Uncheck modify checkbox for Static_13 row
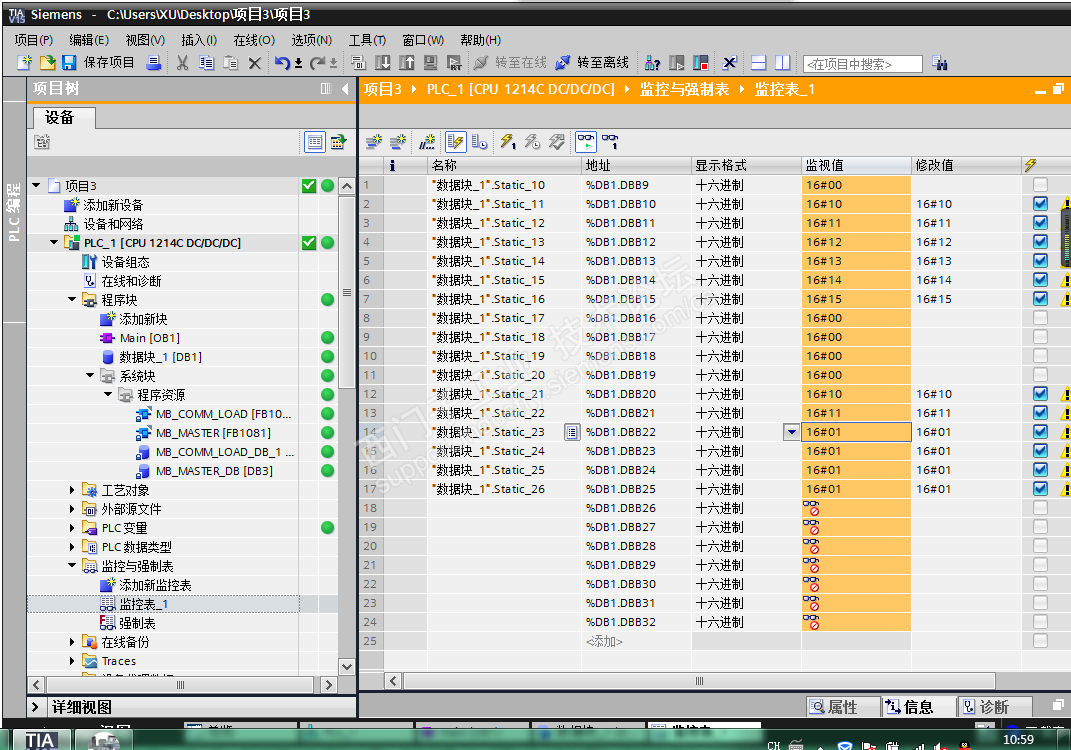1071x750 pixels. tap(1040, 242)
